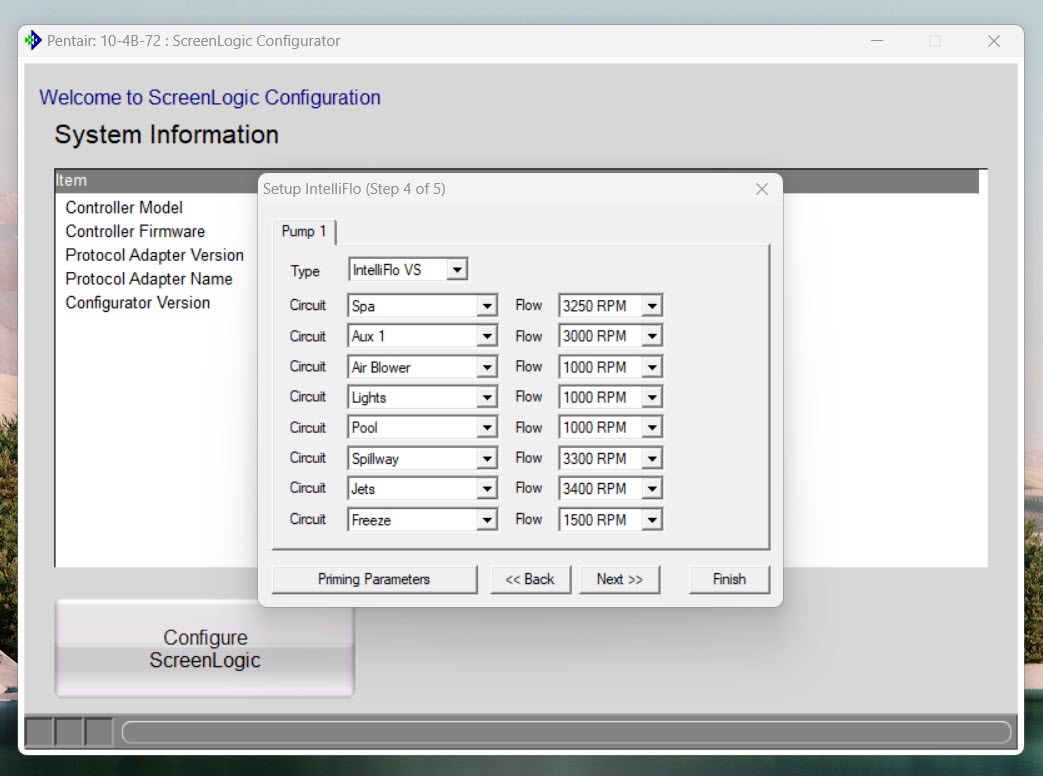The height and width of the screenshot is (776, 1043).
Task: Minimize the ScreenLogic Configurator window
Action: 877,41
